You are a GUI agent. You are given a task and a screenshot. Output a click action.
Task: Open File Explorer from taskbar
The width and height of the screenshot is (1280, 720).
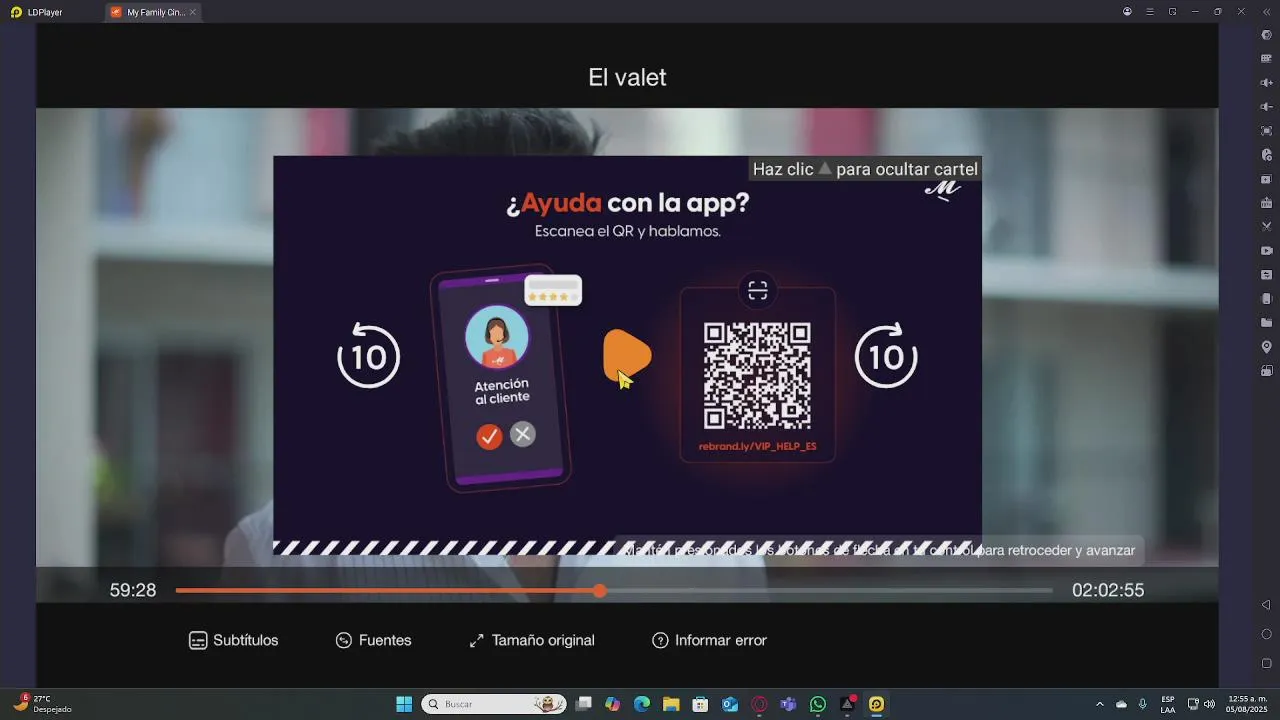(x=671, y=704)
